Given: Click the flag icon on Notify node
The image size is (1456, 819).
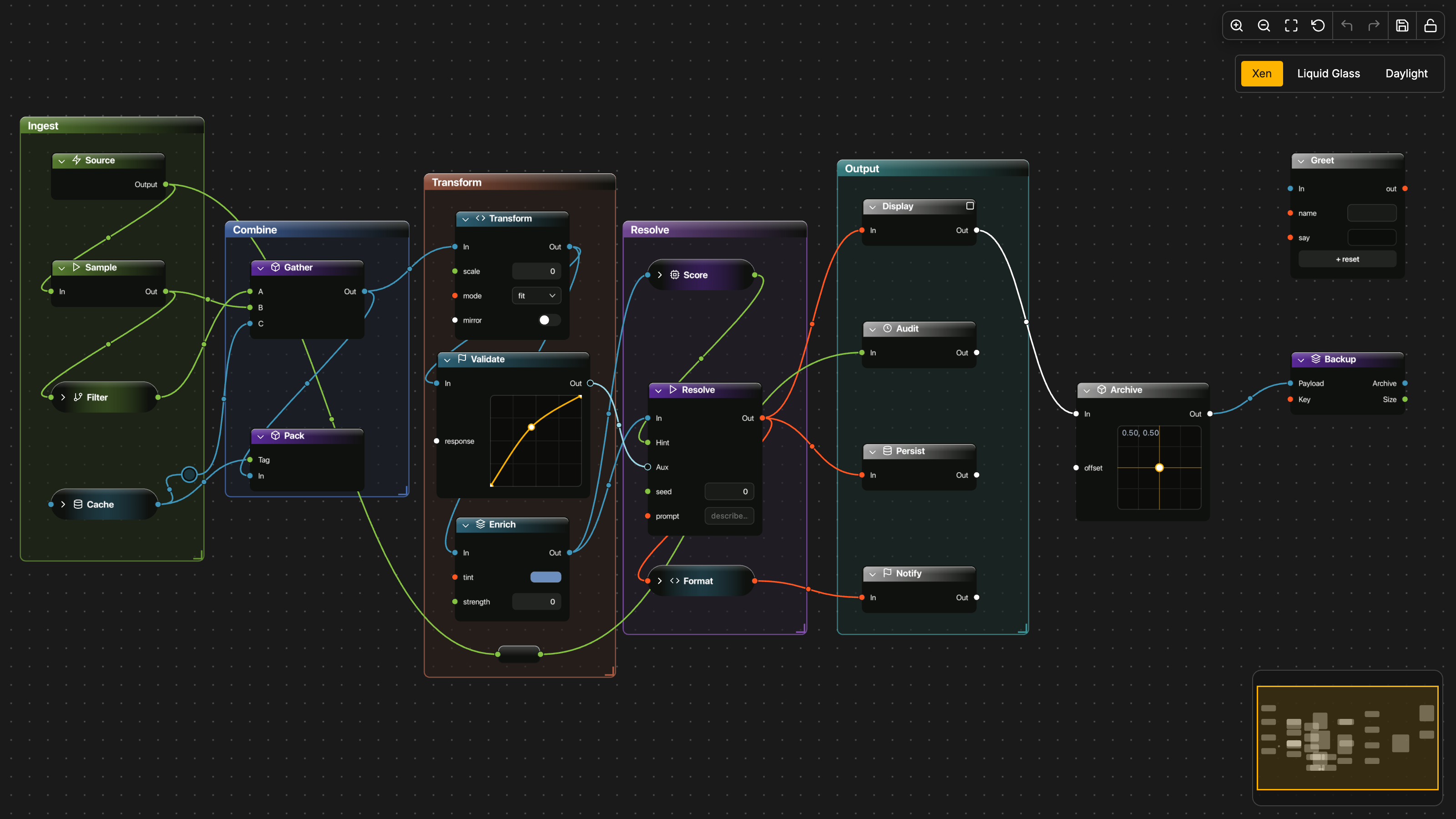Looking at the screenshot, I should click(887, 572).
